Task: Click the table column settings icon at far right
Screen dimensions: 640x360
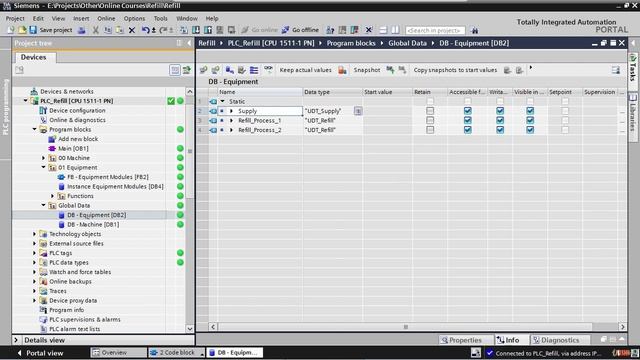Action: [616, 70]
